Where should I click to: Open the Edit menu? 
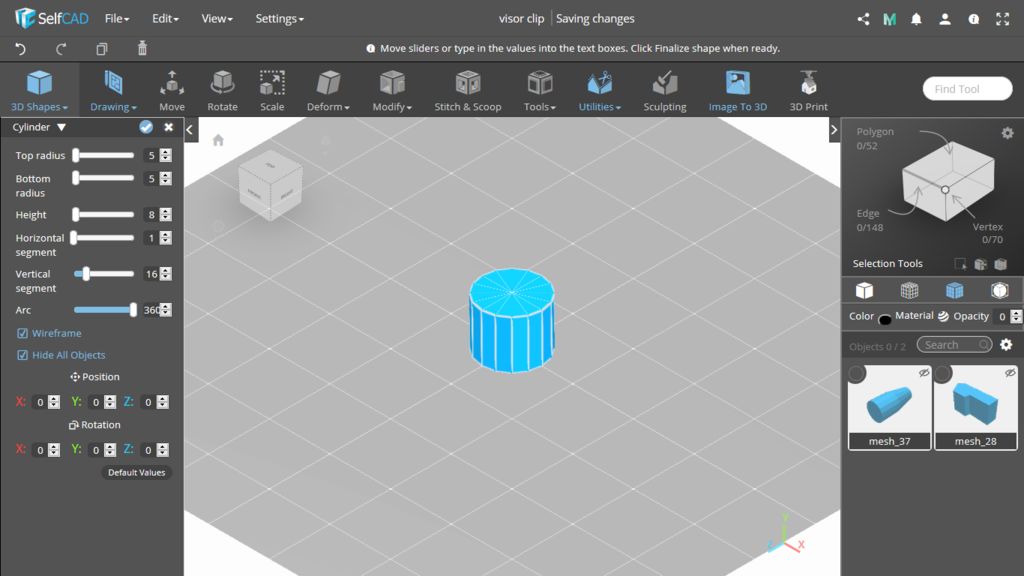click(165, 18)
